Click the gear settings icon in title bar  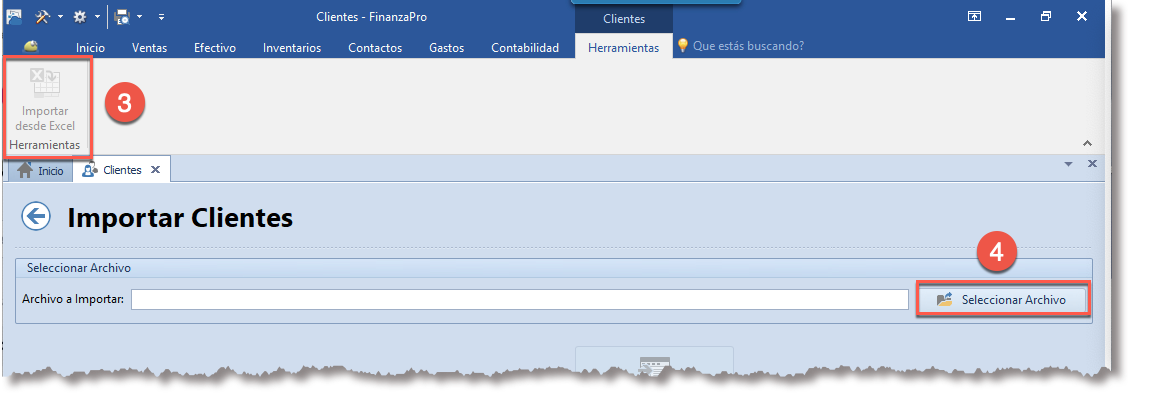79,16
